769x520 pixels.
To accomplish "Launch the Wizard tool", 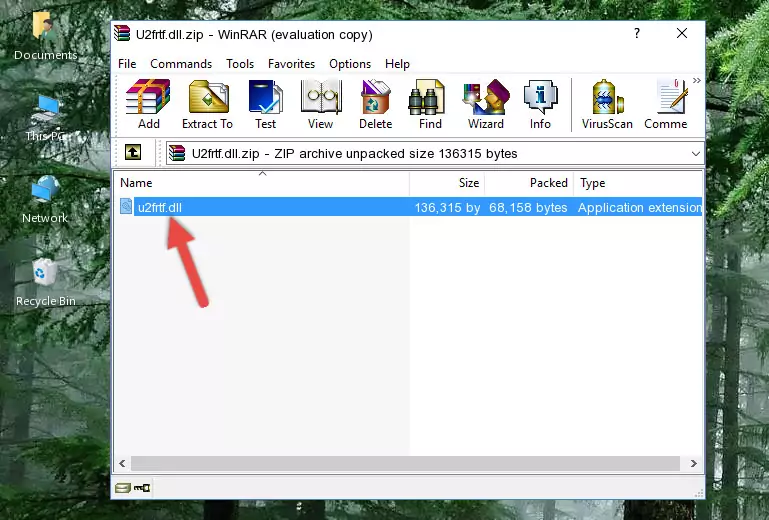I will tap(486, 104).
